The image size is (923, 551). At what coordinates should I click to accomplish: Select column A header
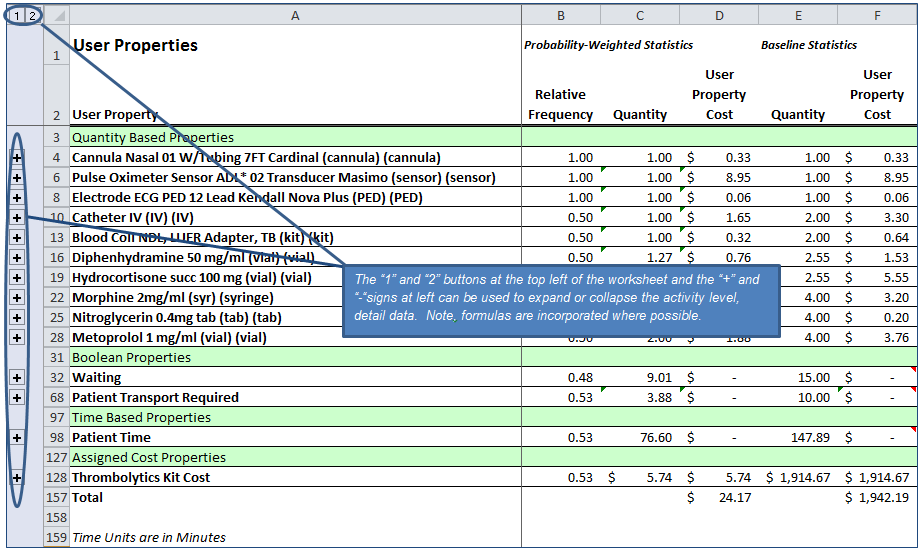tap(296, 15)
